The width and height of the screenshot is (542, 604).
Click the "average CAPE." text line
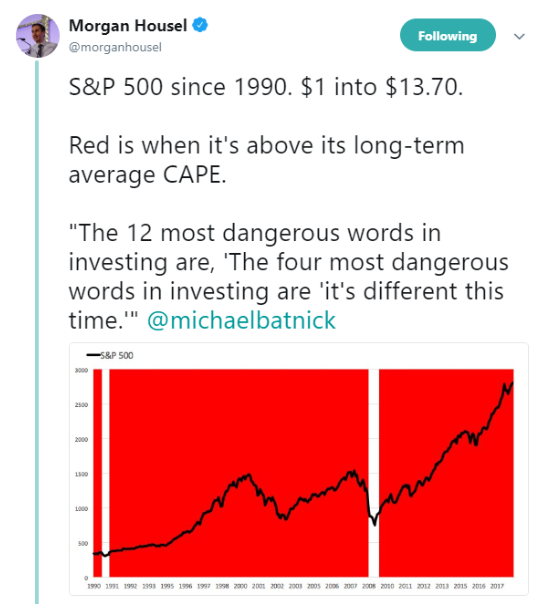point(148,175)
